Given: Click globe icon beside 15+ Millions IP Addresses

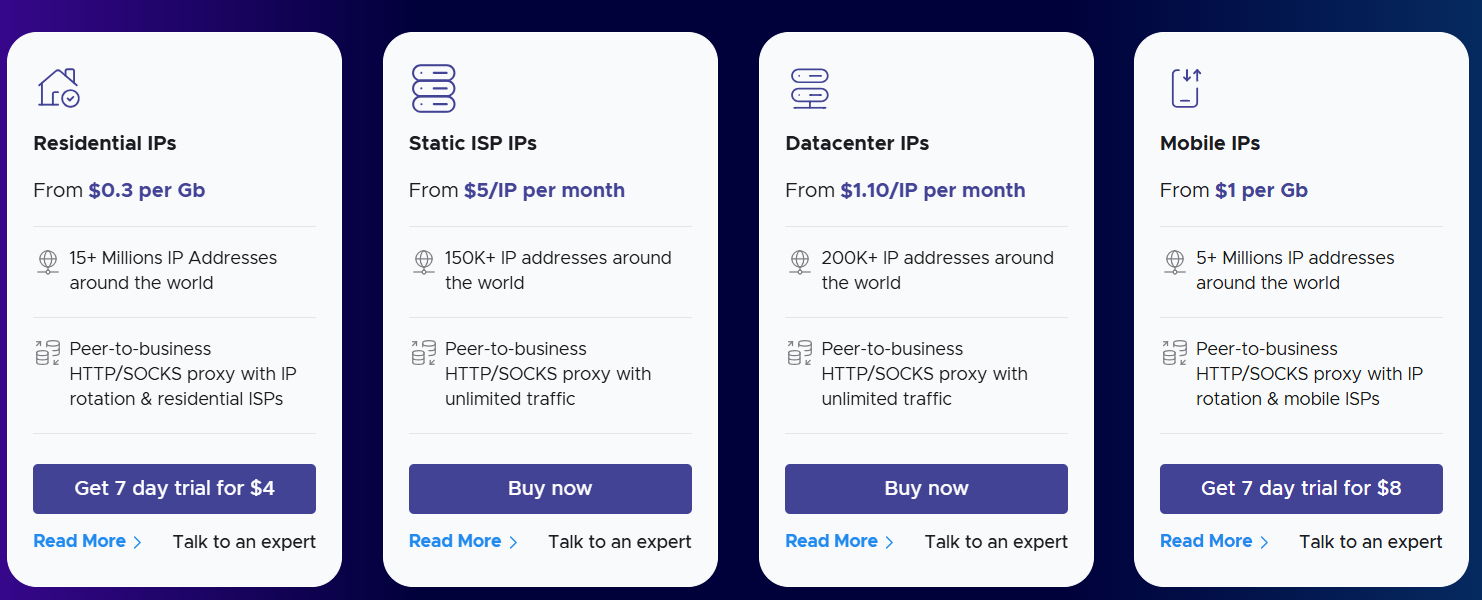Looking at the screenshot, I should (48, 261).
